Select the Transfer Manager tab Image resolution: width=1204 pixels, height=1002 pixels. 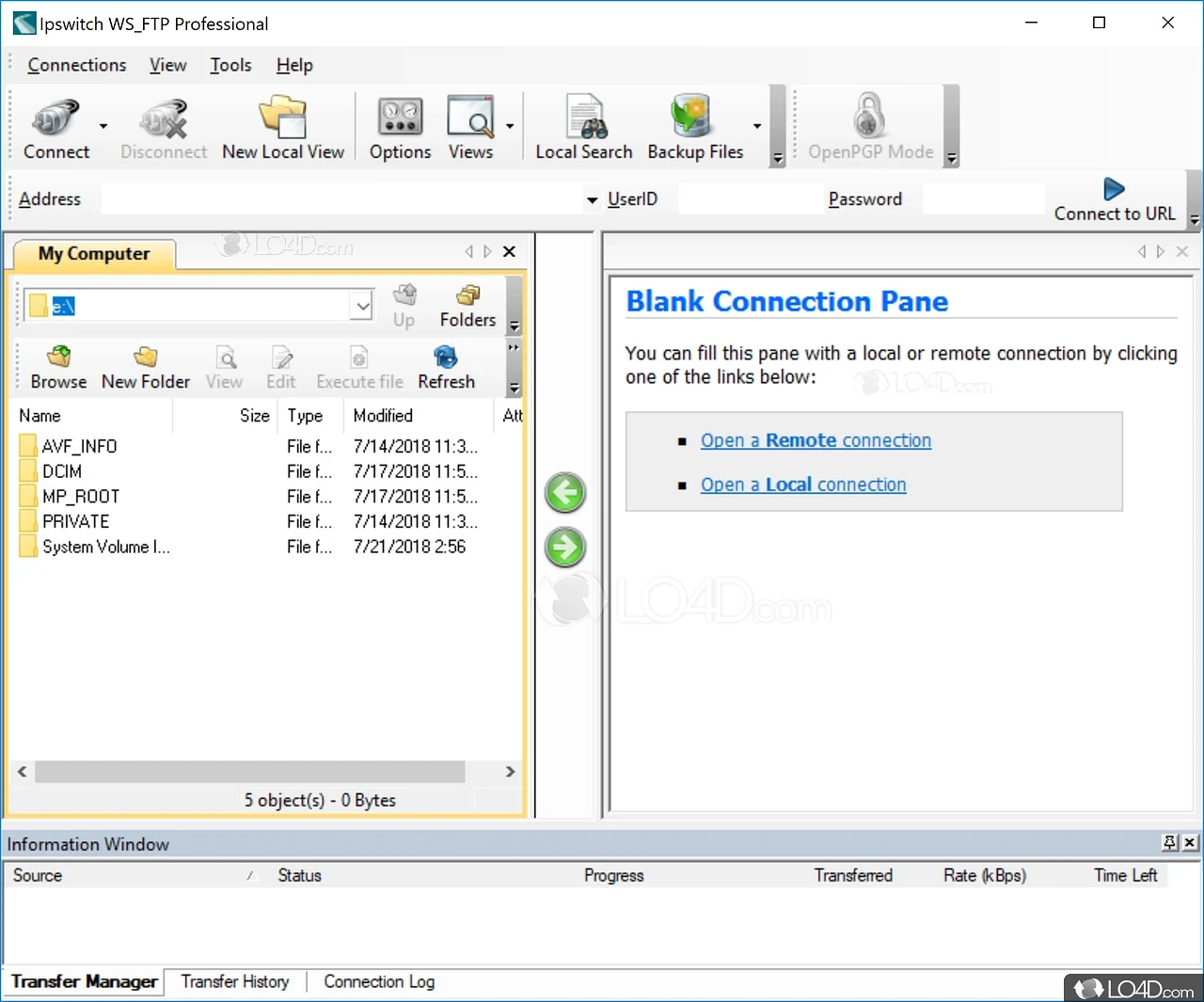coord(85,981)
